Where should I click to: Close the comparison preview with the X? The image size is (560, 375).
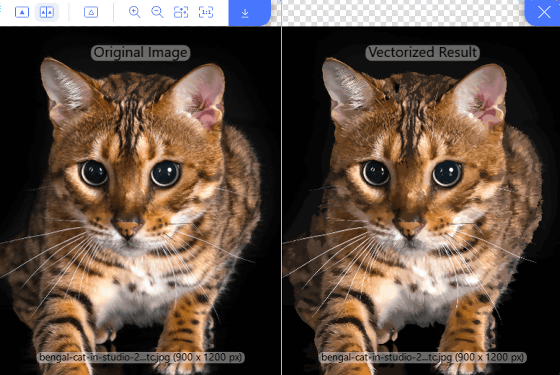coord(543,13)
